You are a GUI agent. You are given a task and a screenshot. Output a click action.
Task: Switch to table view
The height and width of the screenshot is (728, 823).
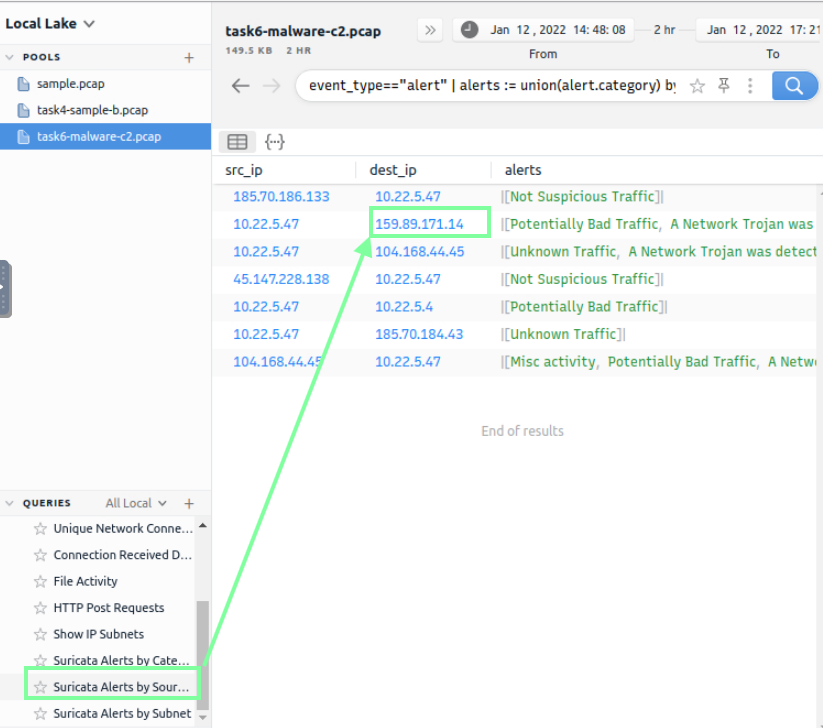(237, 142)
